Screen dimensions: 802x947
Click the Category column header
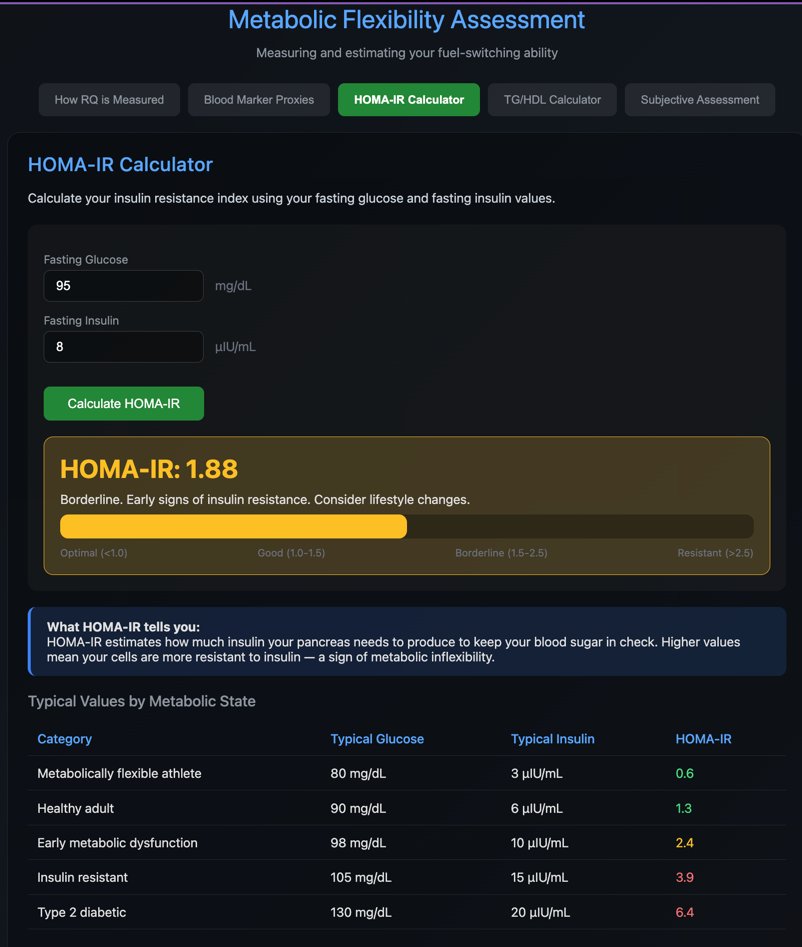65,739
